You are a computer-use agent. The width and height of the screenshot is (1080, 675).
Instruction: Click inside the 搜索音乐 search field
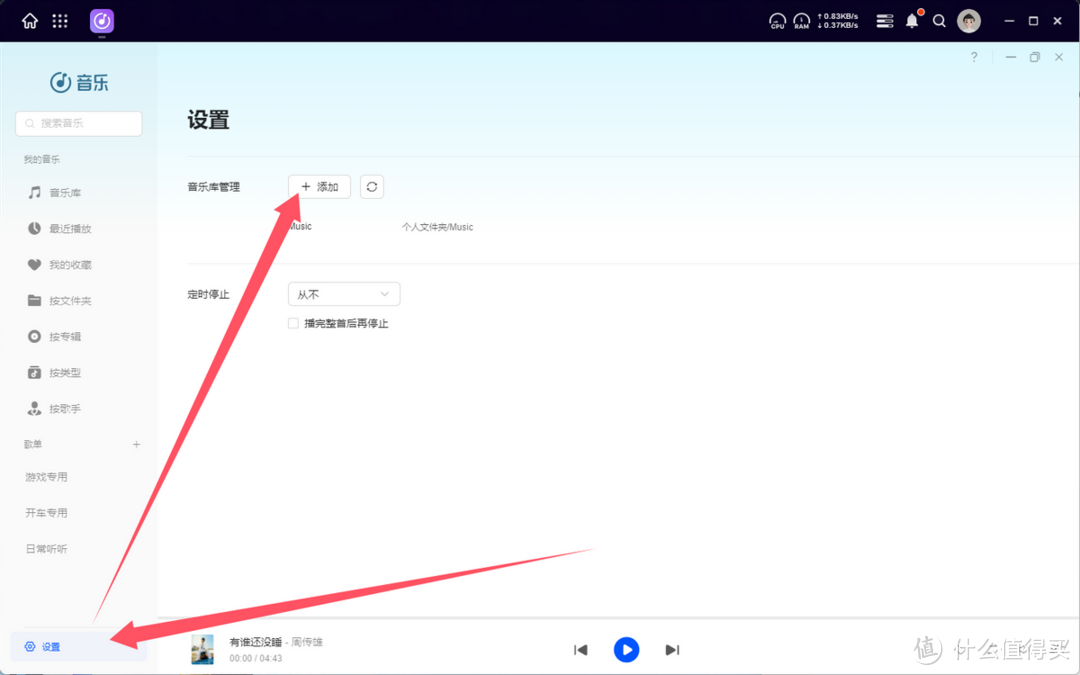[78, 123]
